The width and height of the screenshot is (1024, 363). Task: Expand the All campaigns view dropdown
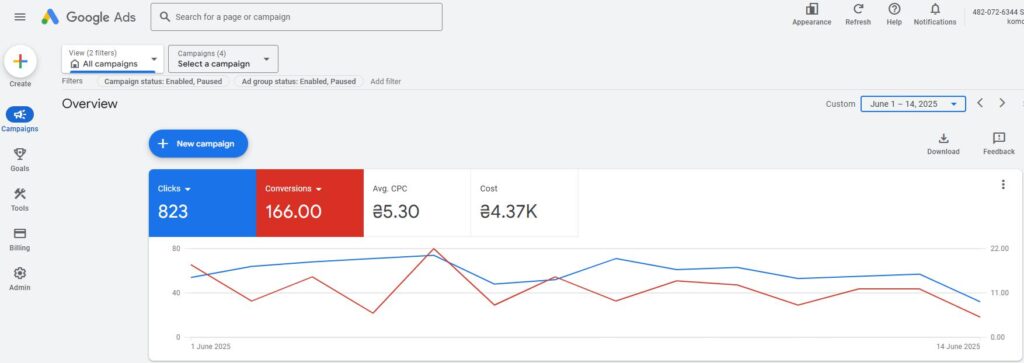coord(112,59)
